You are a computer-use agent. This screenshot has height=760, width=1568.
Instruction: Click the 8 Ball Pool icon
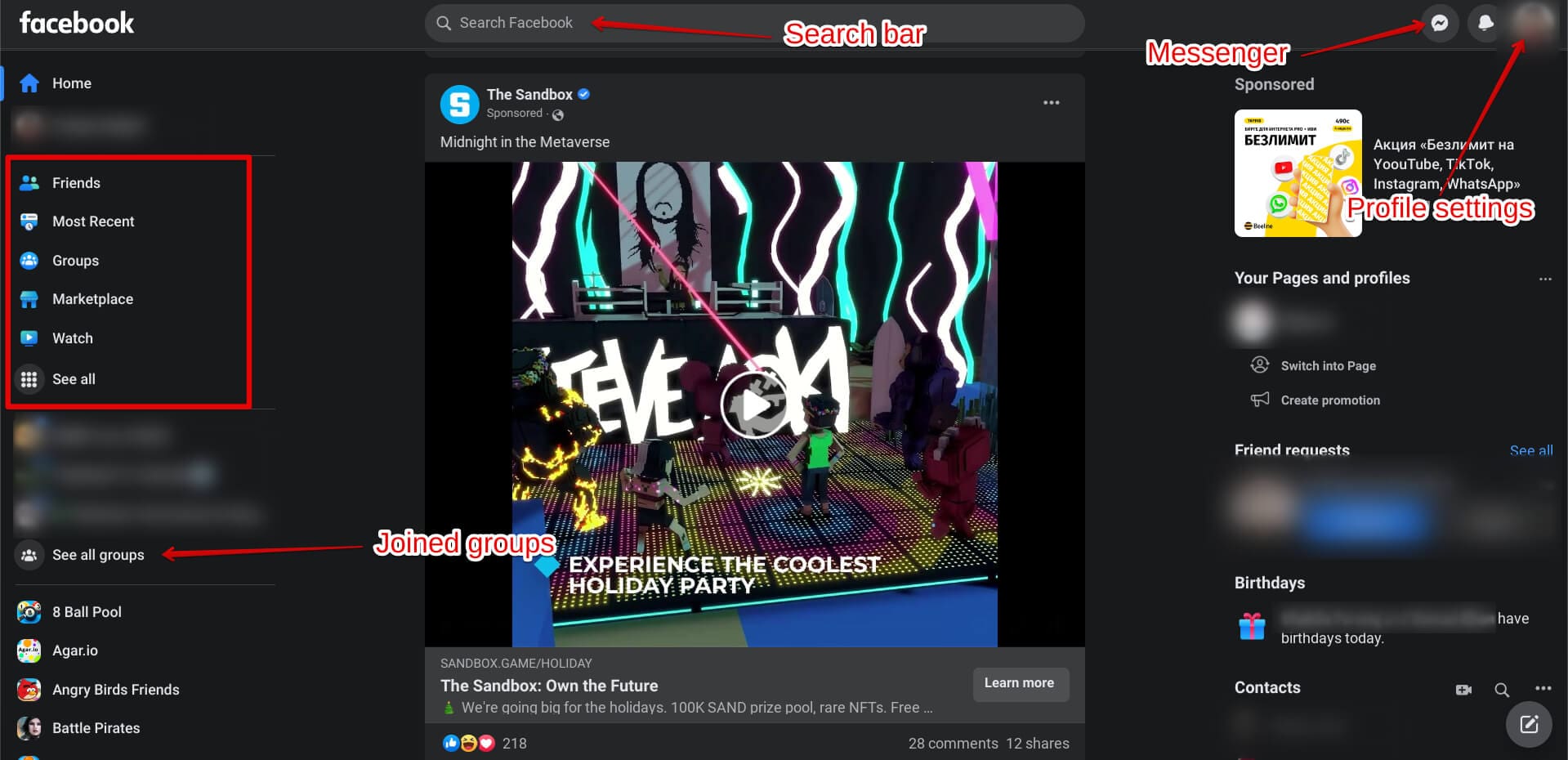click(x=29, y=612)
